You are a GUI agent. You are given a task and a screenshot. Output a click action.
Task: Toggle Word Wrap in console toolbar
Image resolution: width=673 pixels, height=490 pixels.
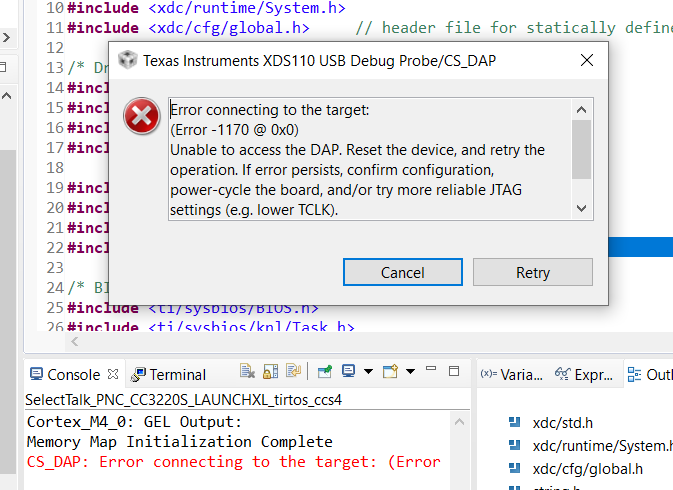tap(294, 371)
